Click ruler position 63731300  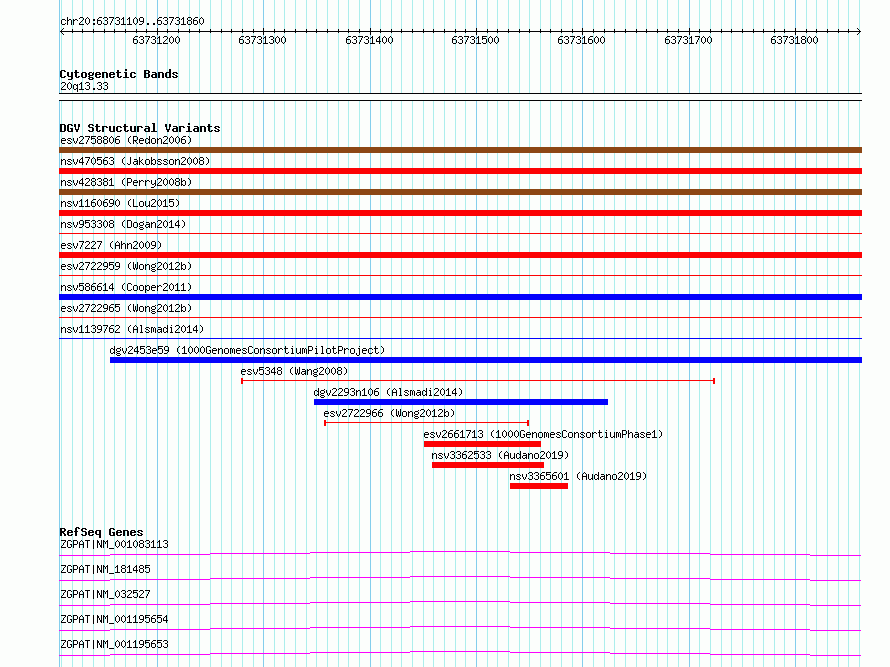pyautogui.click(x=262, y=40)
